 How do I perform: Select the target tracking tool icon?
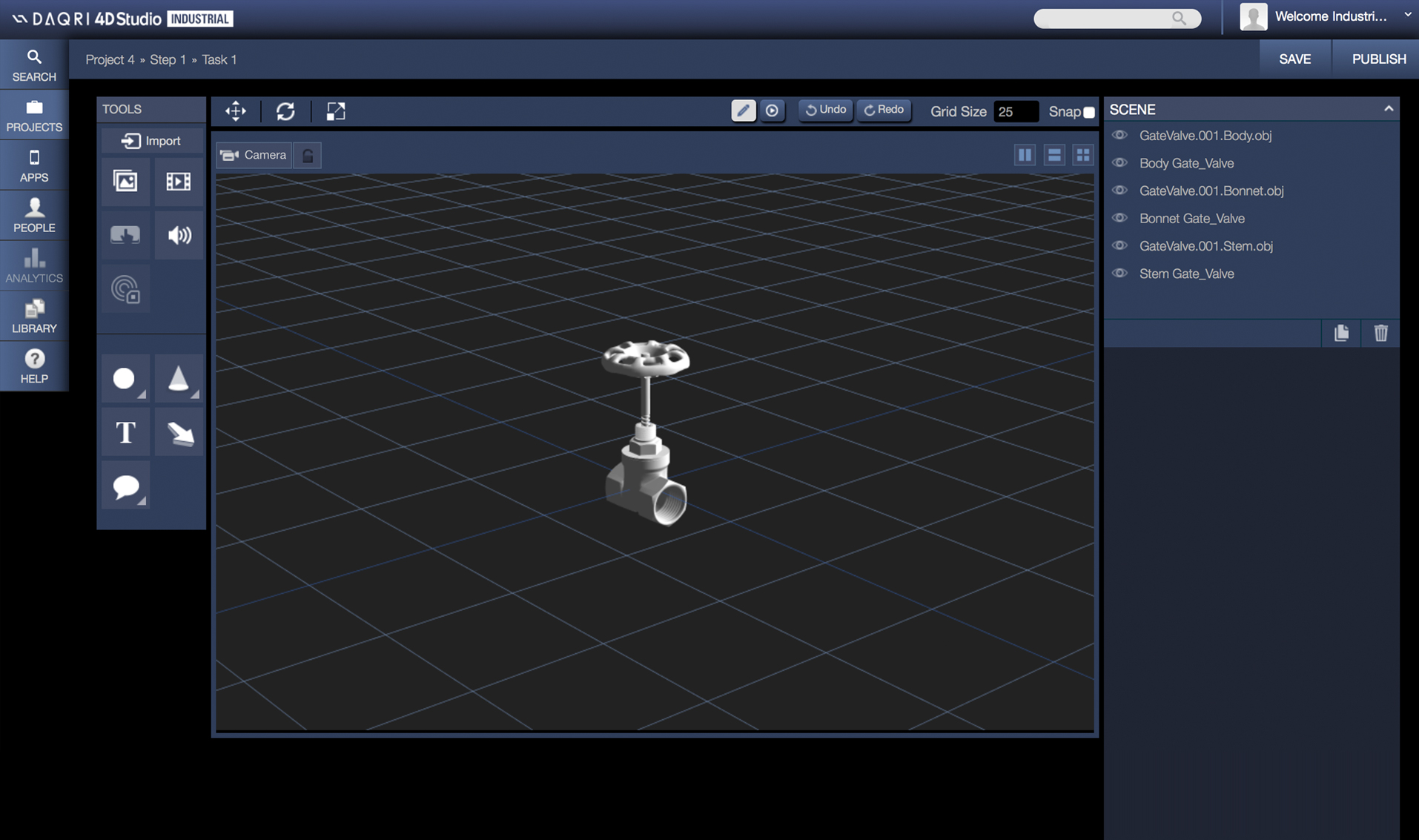pos(125,288)
